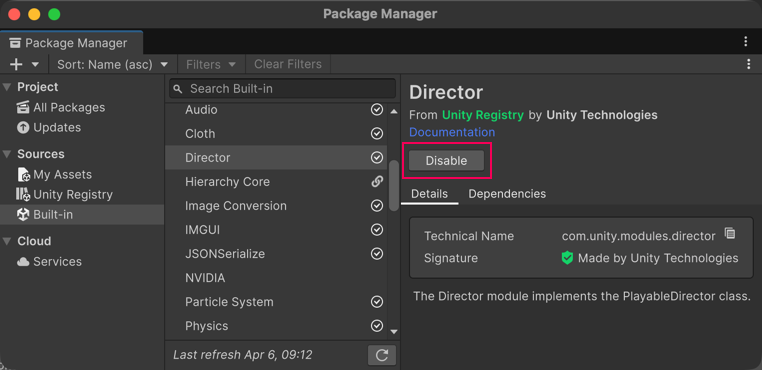This screenshot has width=762, height=370.
Task: Click the enabled checkmark on Cloth row
Action: coord(377,134)
